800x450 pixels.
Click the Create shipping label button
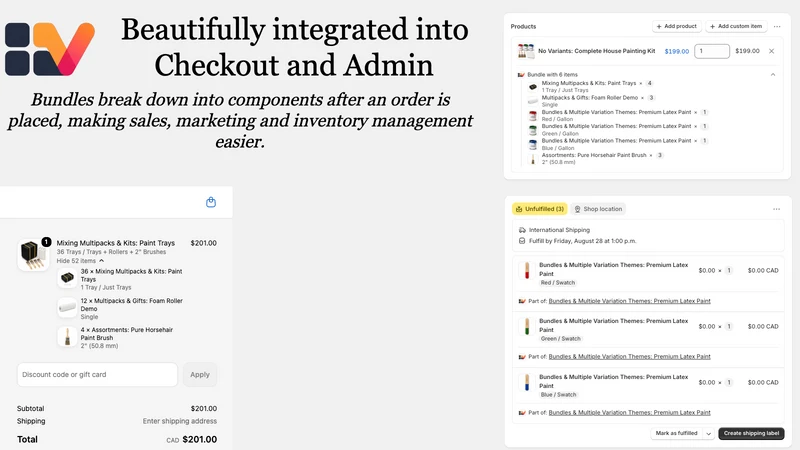[751, 434]
